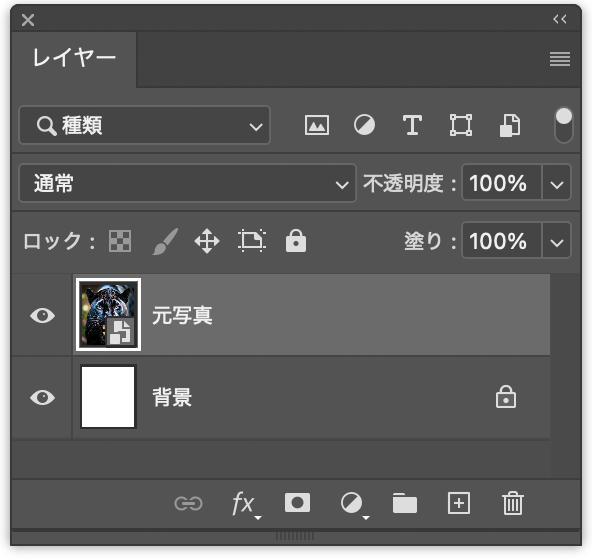Lock position move-arrows icon
This screenshot has width=592, height=560.
tap(207, 241)
